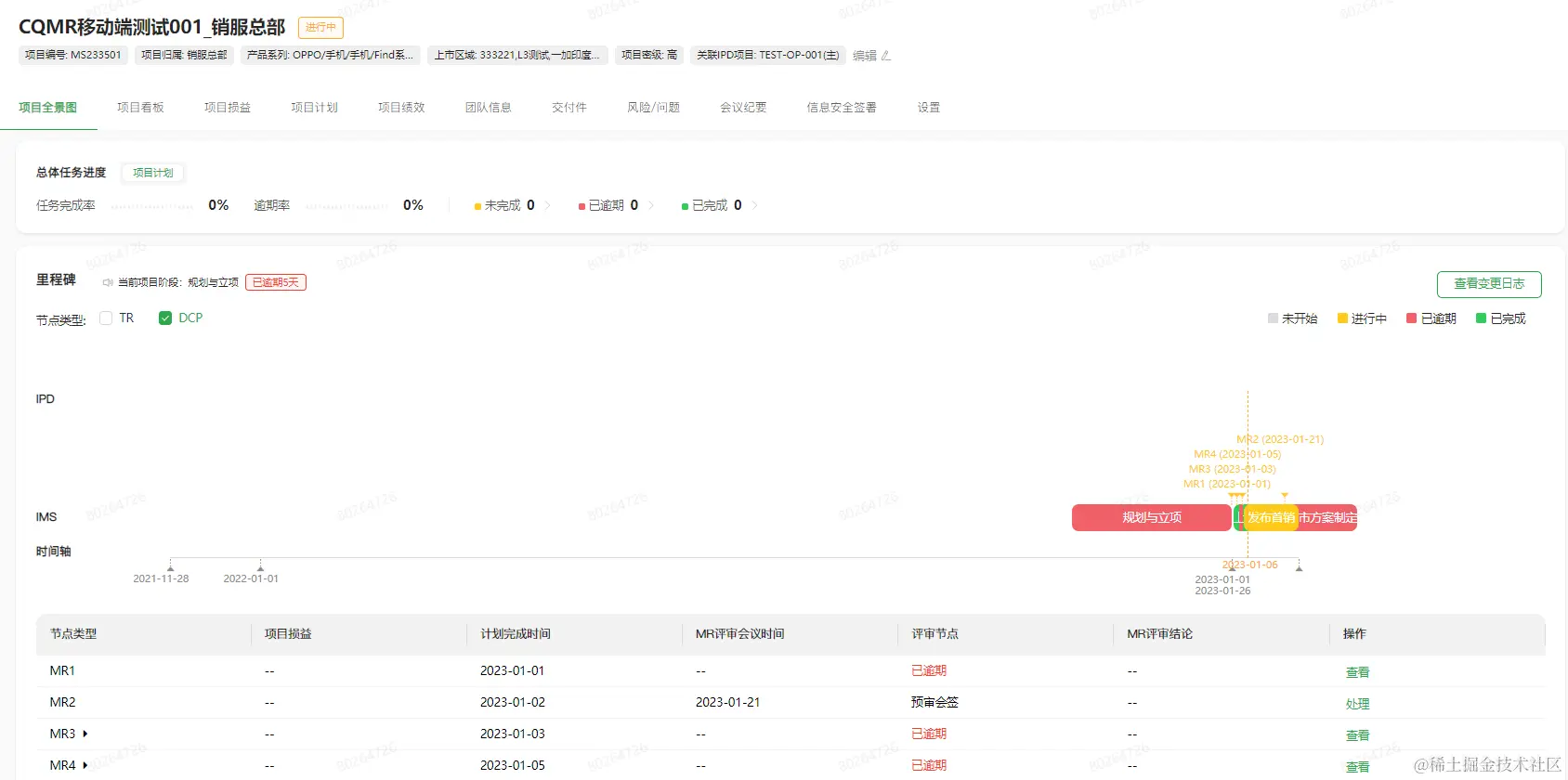Open the 未完成 tasks chevron arrow
Viewport: 1568px width, 780px height.
[547, 205]
